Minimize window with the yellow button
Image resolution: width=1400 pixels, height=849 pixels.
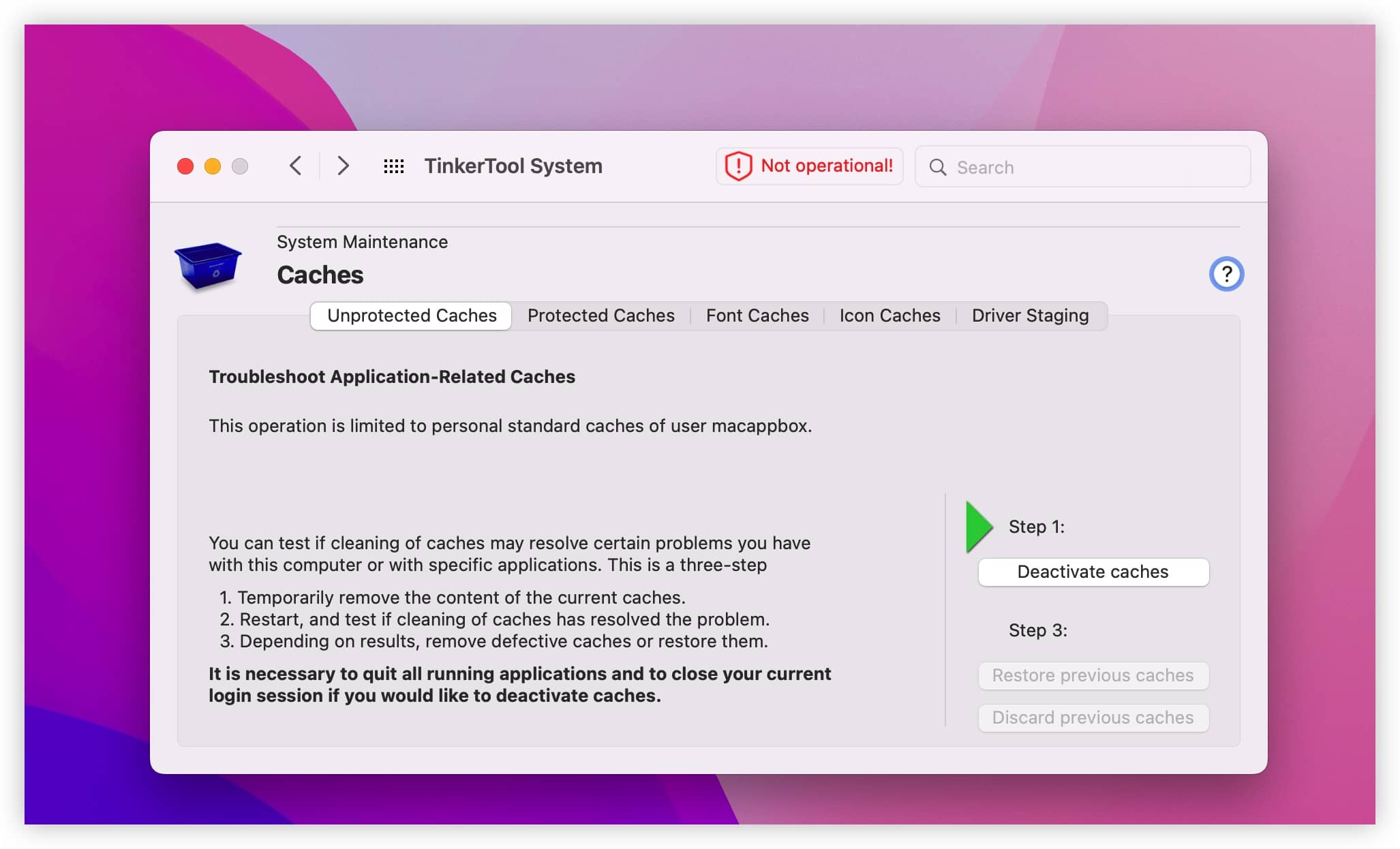click(213, 166)
